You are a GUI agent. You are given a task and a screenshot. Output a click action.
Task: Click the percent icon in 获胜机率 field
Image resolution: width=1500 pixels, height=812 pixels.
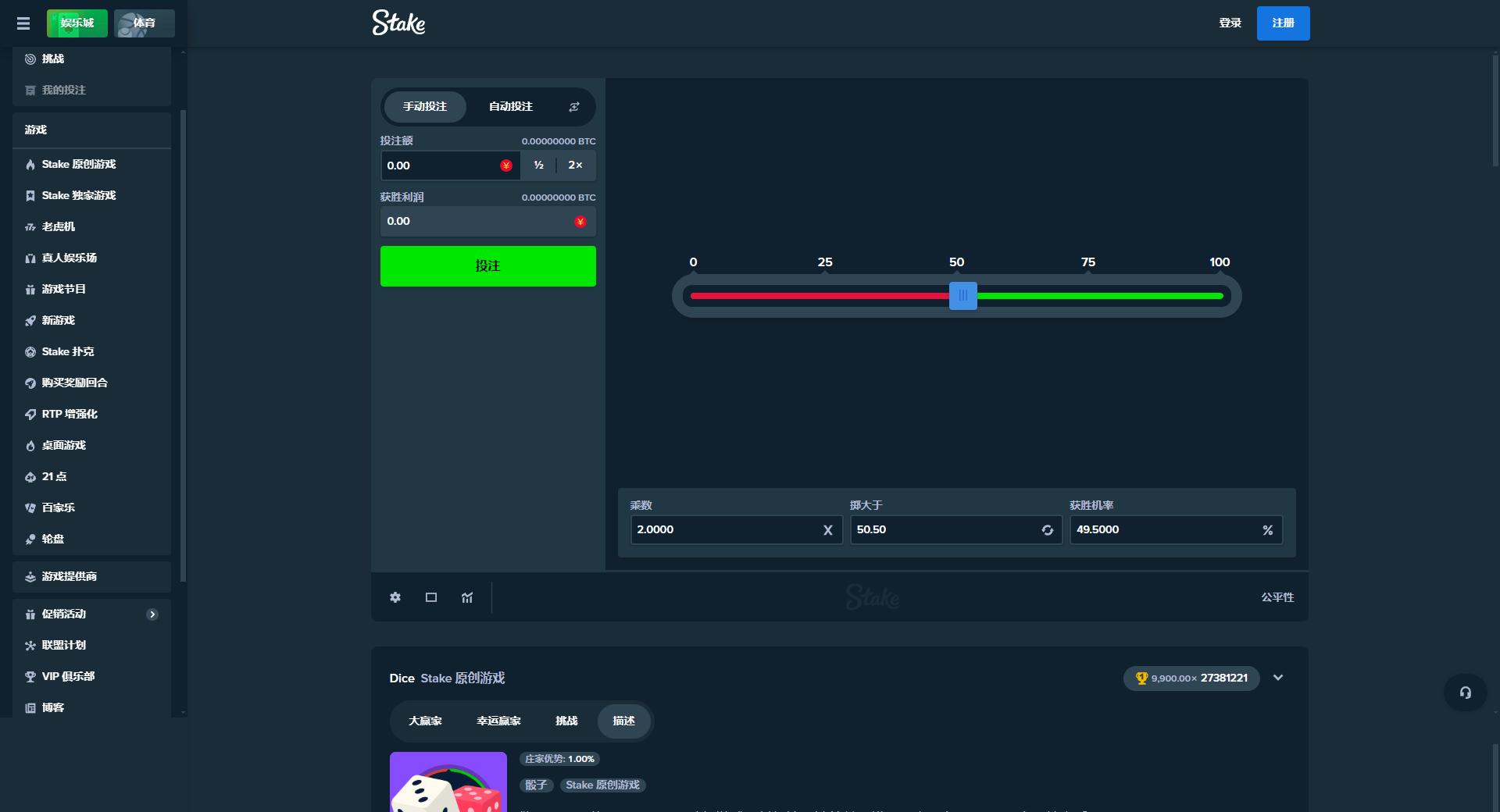pyautogui.click(x=1267, y=530)
